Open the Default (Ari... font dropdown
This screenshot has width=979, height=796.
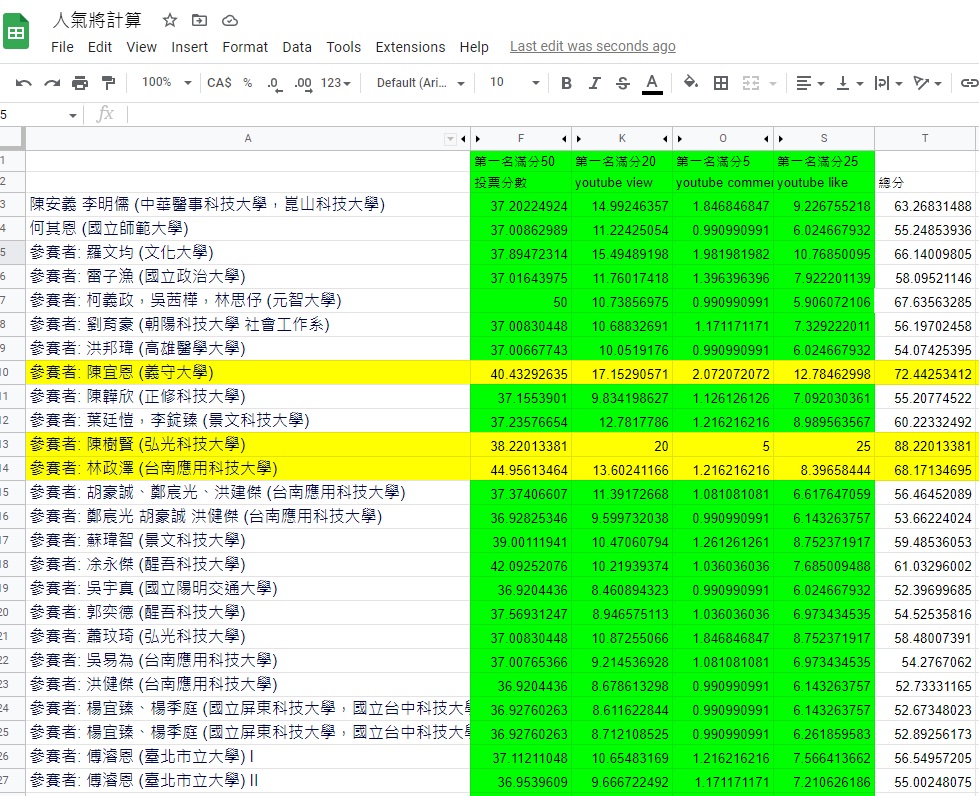click(x=421, y=83)
